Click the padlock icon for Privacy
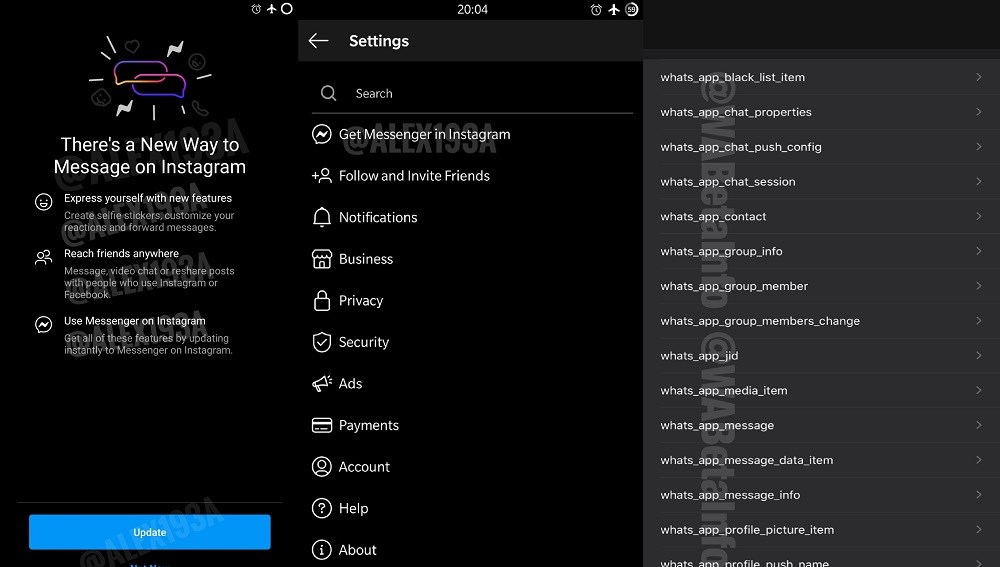1000x567 pixels. [x=321, y=300]
